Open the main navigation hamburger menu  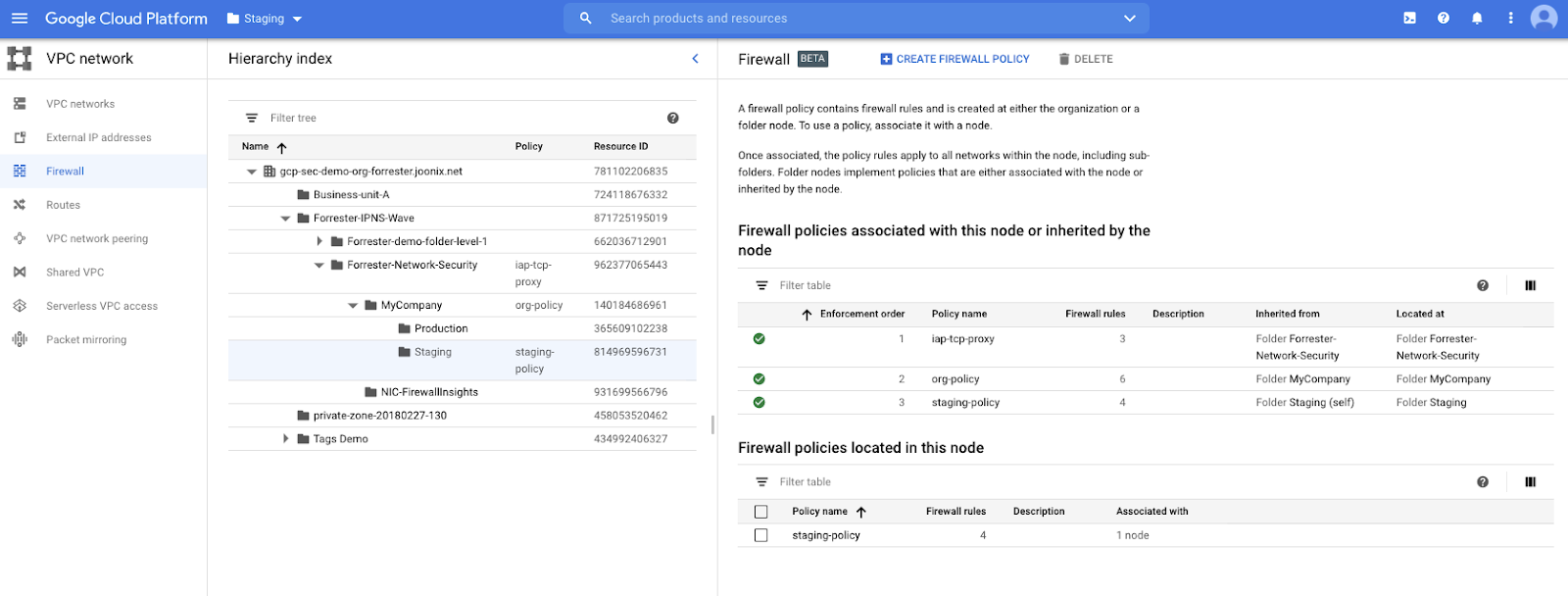(20, 19)
